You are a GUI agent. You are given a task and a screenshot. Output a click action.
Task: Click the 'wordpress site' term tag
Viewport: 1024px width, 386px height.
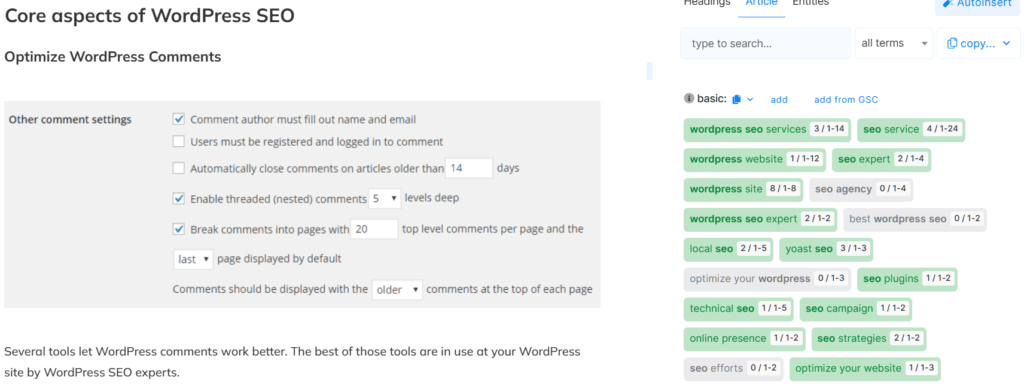point(743,189)
